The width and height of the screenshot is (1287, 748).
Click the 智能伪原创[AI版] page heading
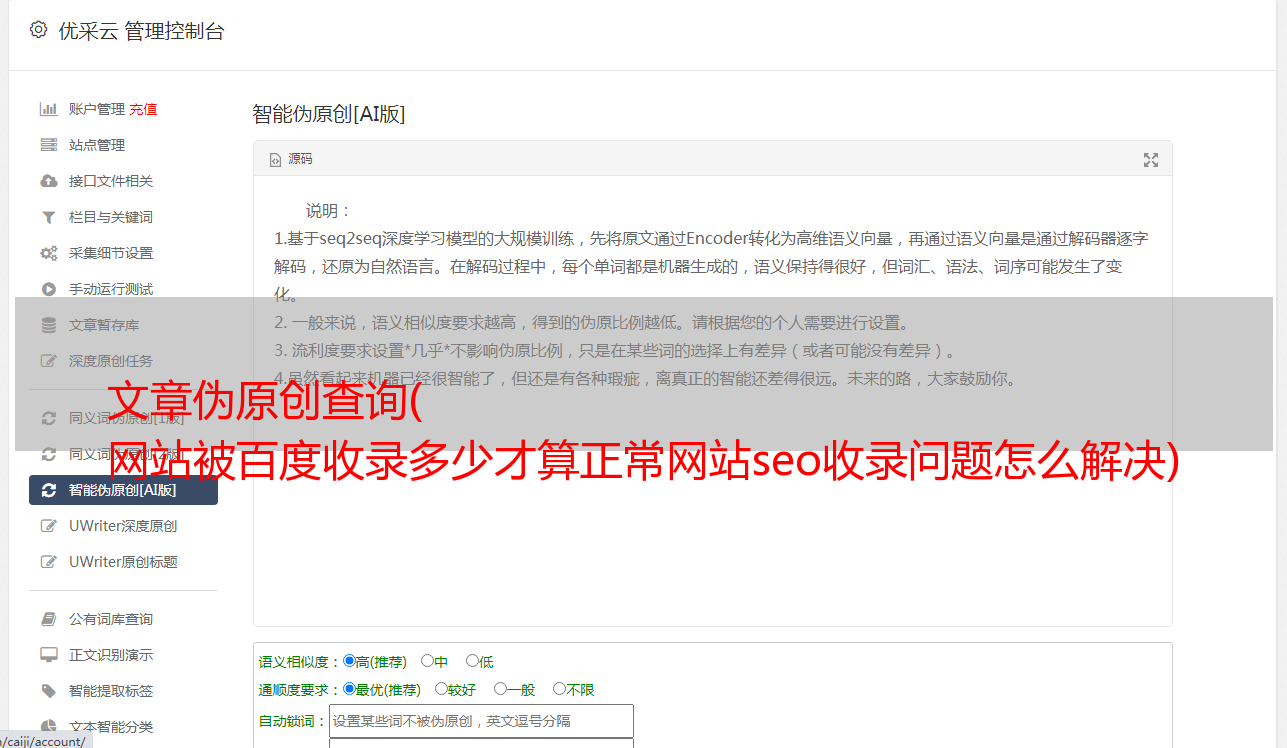[x=329, y=114]
